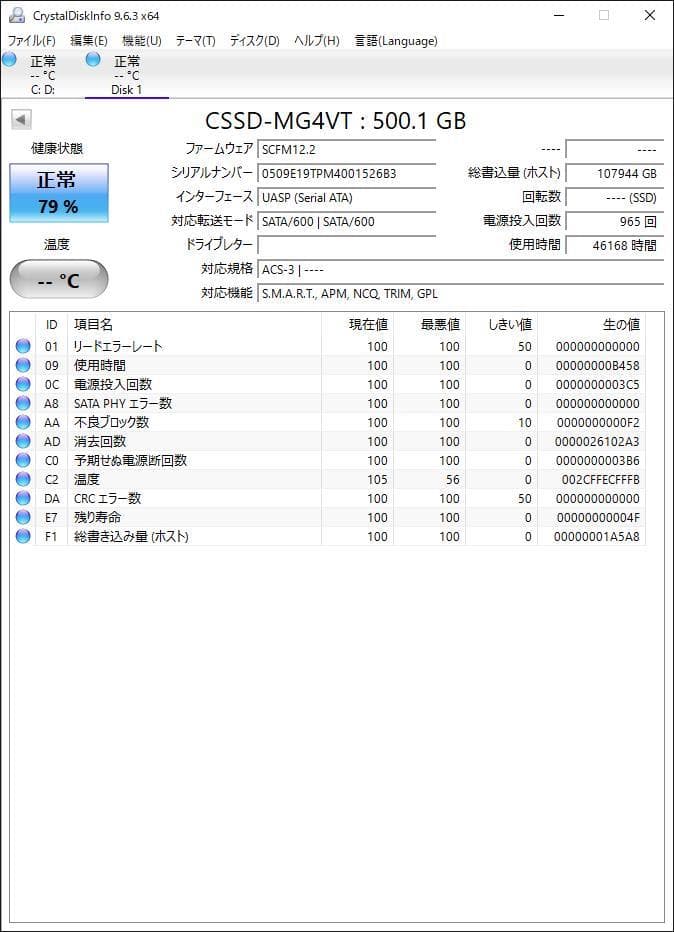Click the row name 消去回数
Screen dimensions: 674x932
pyautogui.click(x=99, y=441)
